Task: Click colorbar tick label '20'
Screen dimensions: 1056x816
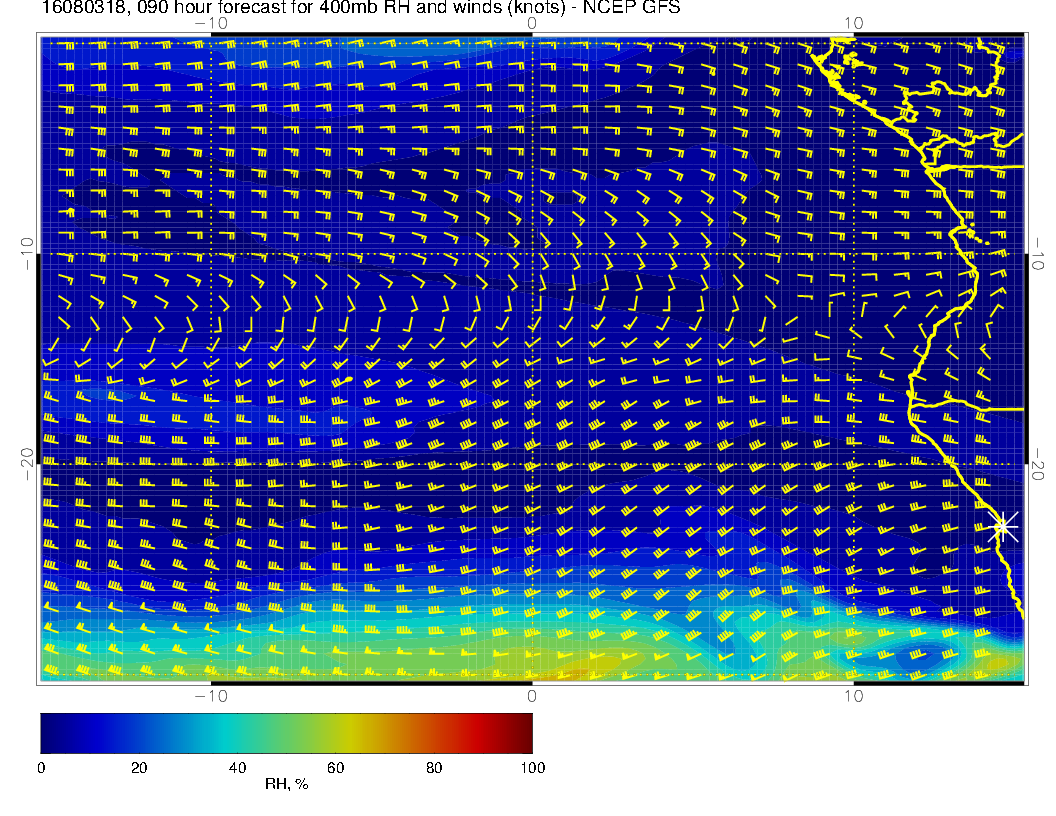Action: pyautogui.click(x=139, y=768)
